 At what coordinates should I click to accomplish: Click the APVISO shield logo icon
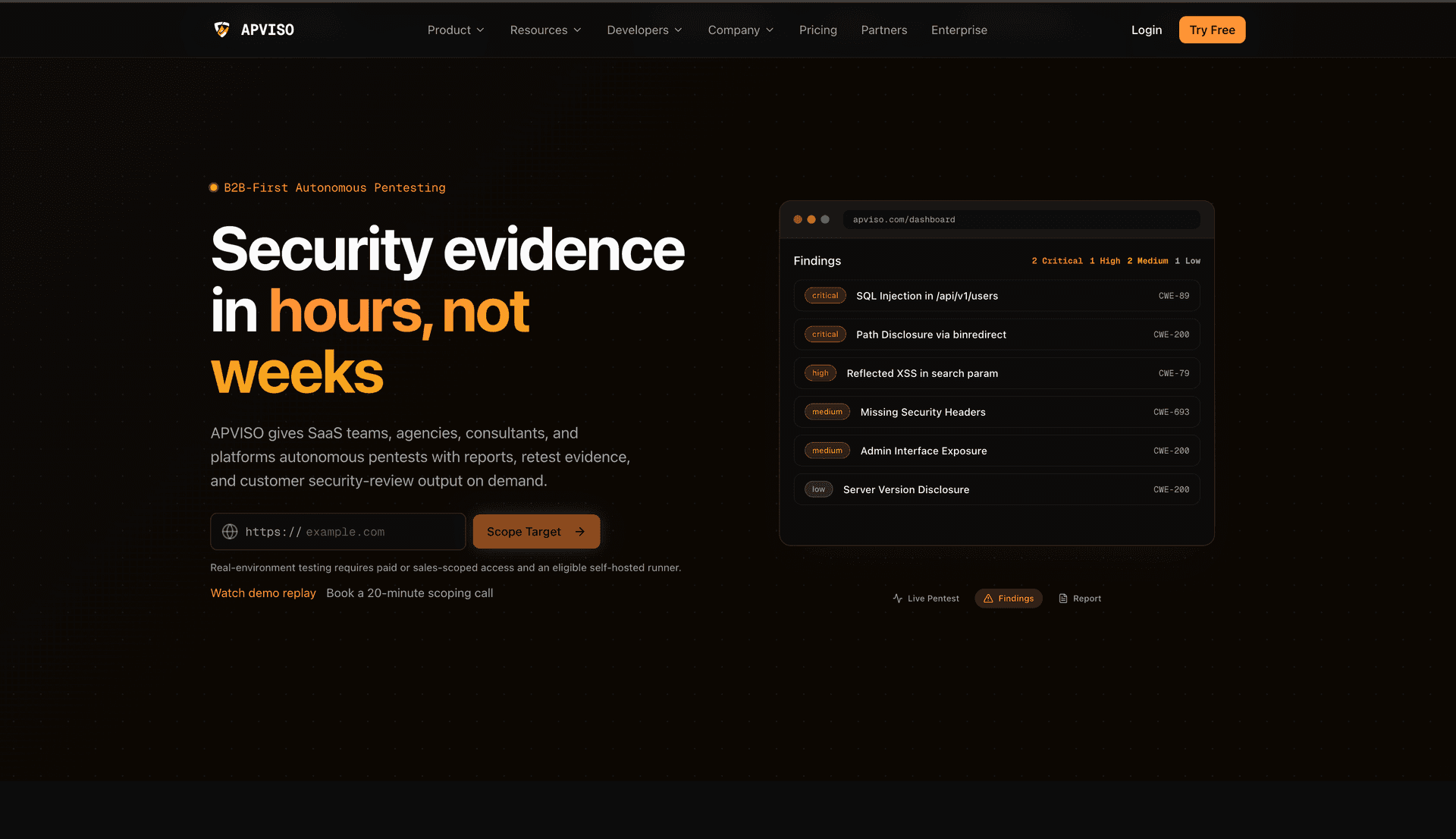click(221, 30)
